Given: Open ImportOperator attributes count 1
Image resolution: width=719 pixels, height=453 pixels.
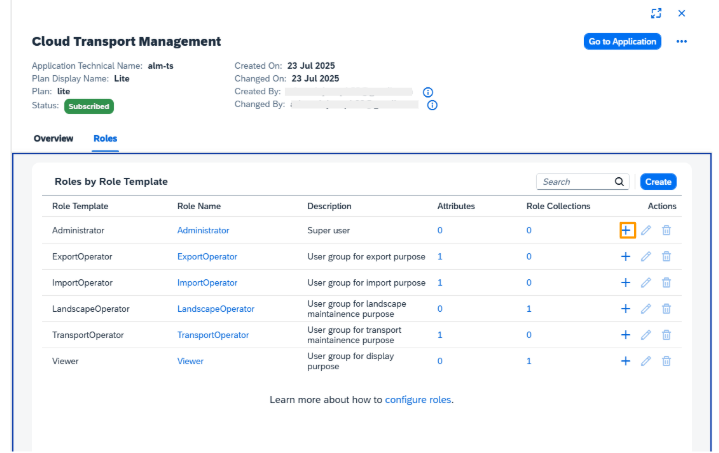Looking at the screenshot, I should click(x=440, y=282).
